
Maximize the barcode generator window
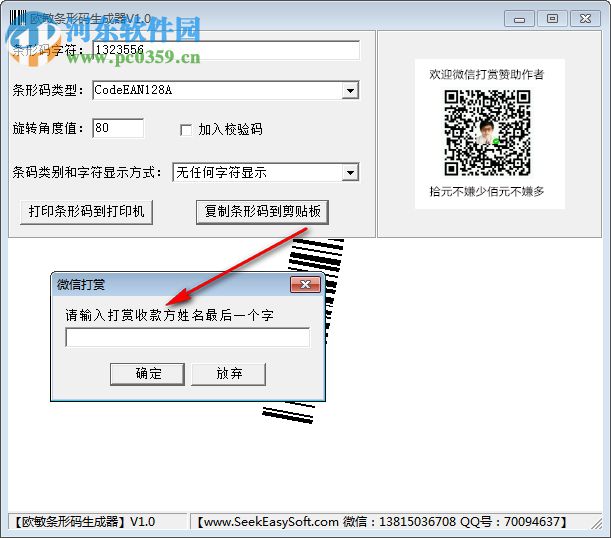(x=552, y=19)
